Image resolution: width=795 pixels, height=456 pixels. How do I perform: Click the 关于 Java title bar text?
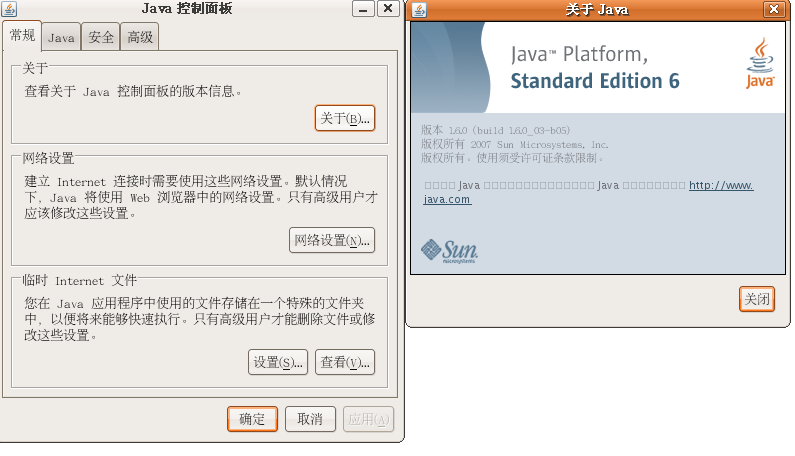597,10
